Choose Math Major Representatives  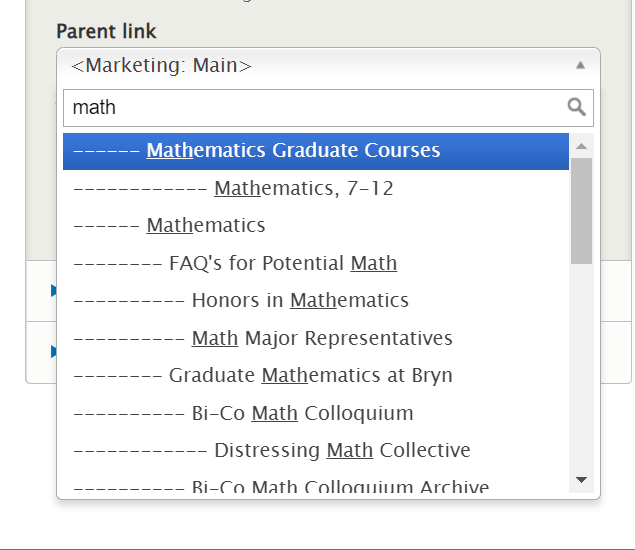pyautogui.click(x=321, y=338)
